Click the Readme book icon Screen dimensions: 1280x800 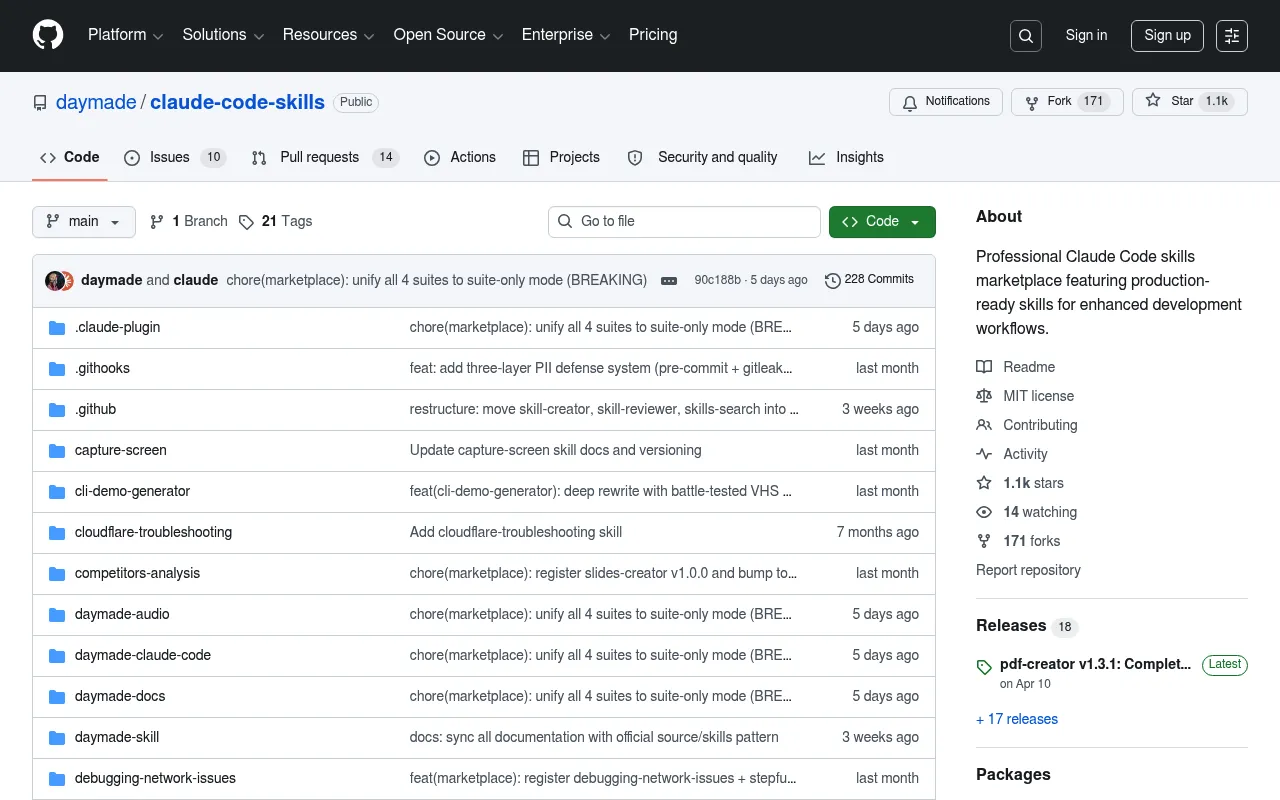click(984, 367)
